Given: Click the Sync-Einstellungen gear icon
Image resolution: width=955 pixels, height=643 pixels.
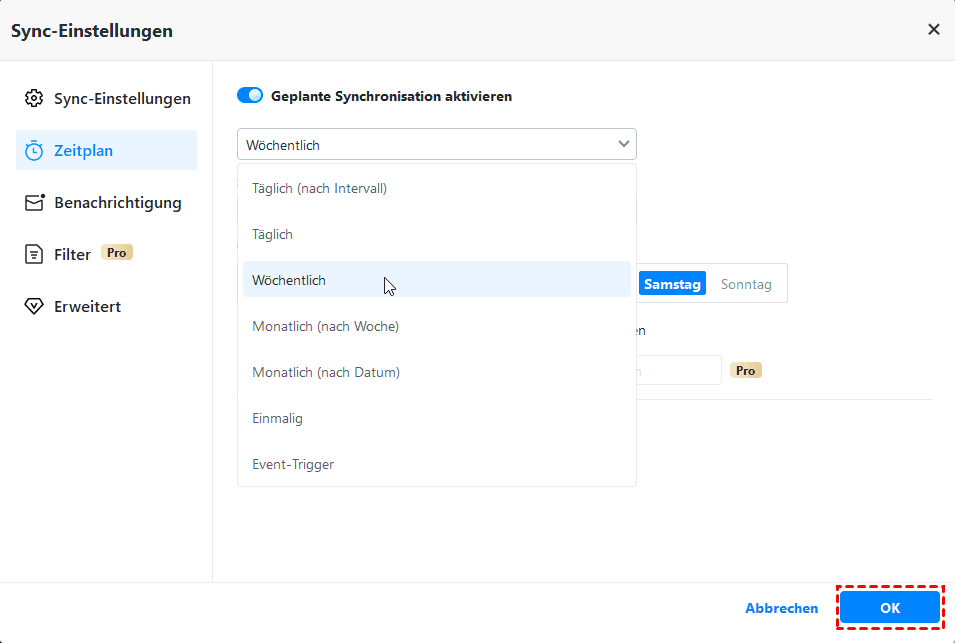Looking at the screenshot, I should (x=34, y=99).
